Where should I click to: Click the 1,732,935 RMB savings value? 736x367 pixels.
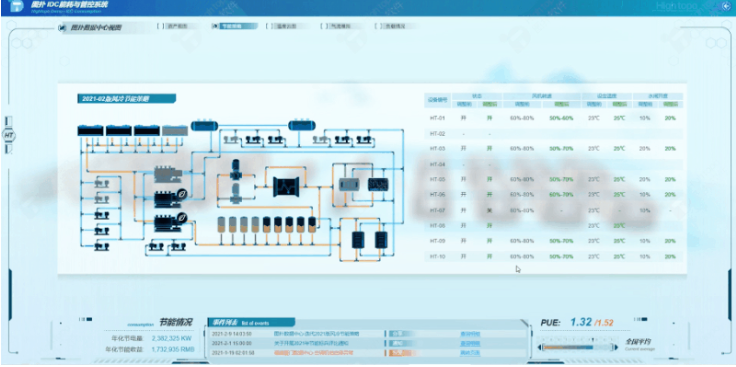tap(173, 349)
